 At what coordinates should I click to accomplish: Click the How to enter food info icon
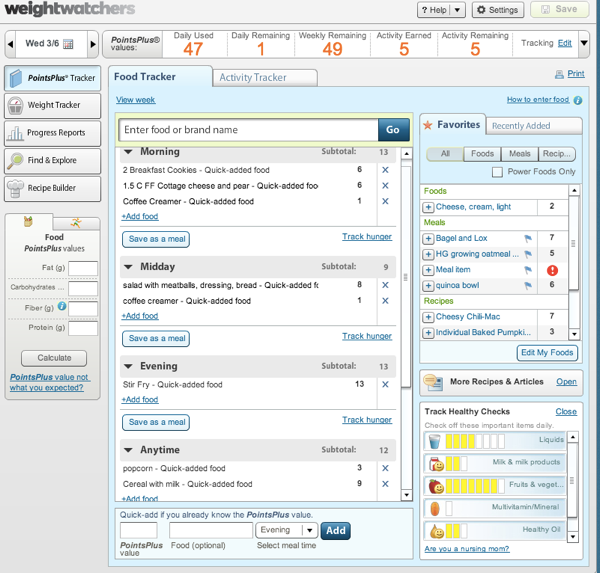point(578,100)
